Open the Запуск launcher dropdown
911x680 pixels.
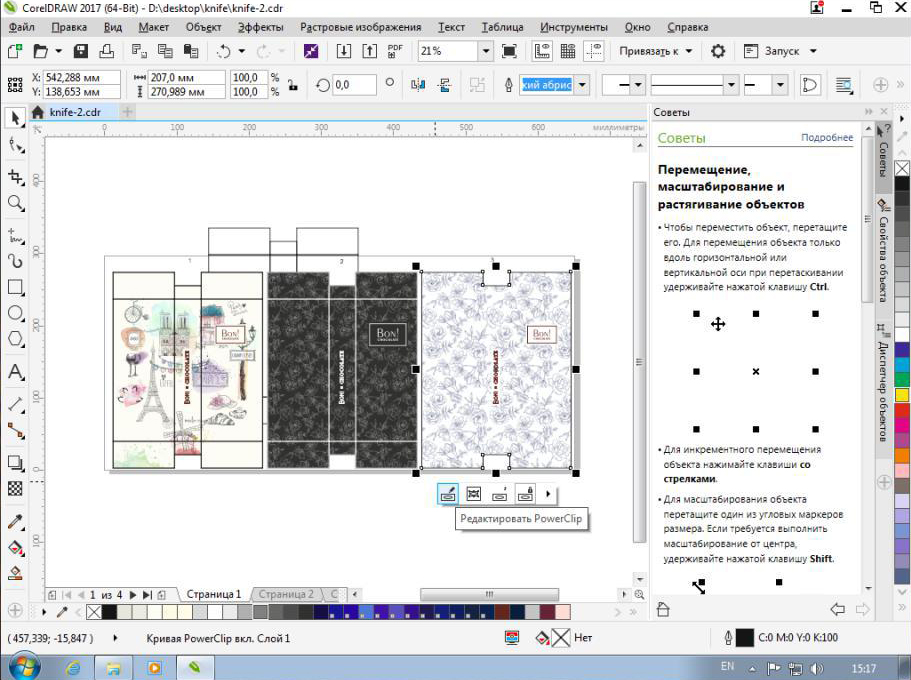point(814,51)
